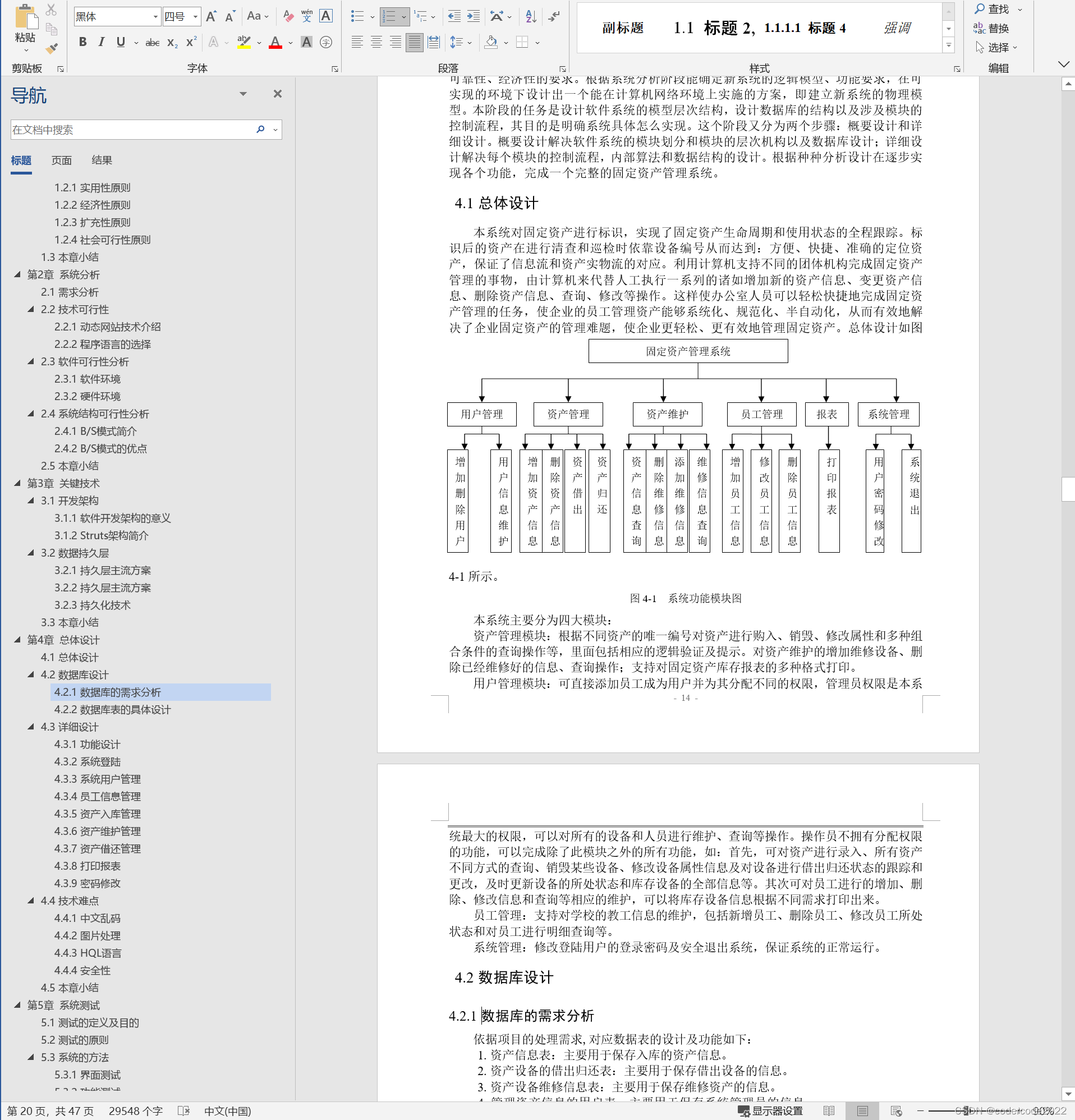Screen dimensions: 1075x1120
Task: Toggle bold formatting
Action: [x=83, y=42]
